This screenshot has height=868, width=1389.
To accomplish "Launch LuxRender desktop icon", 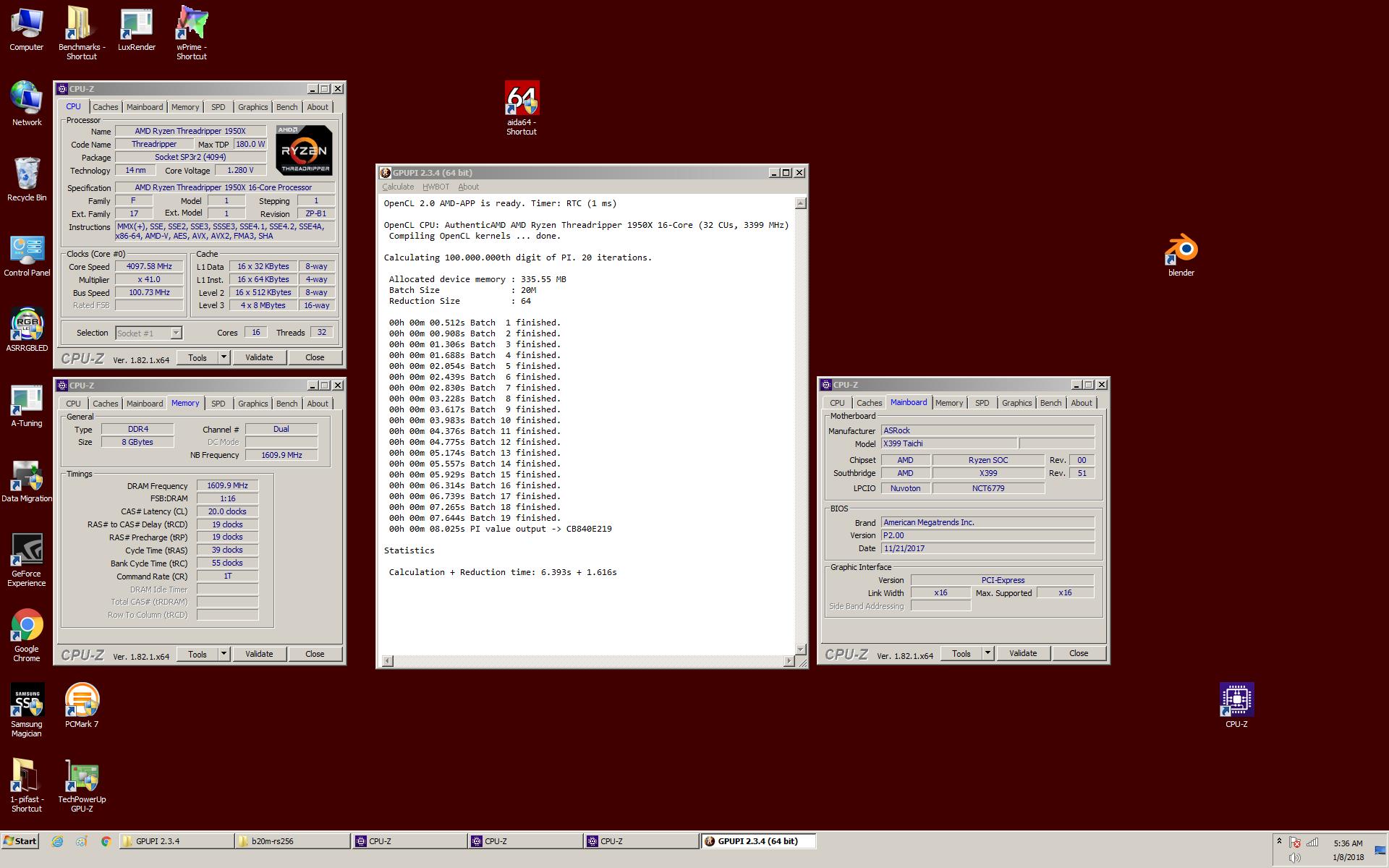I will (137, 30).
